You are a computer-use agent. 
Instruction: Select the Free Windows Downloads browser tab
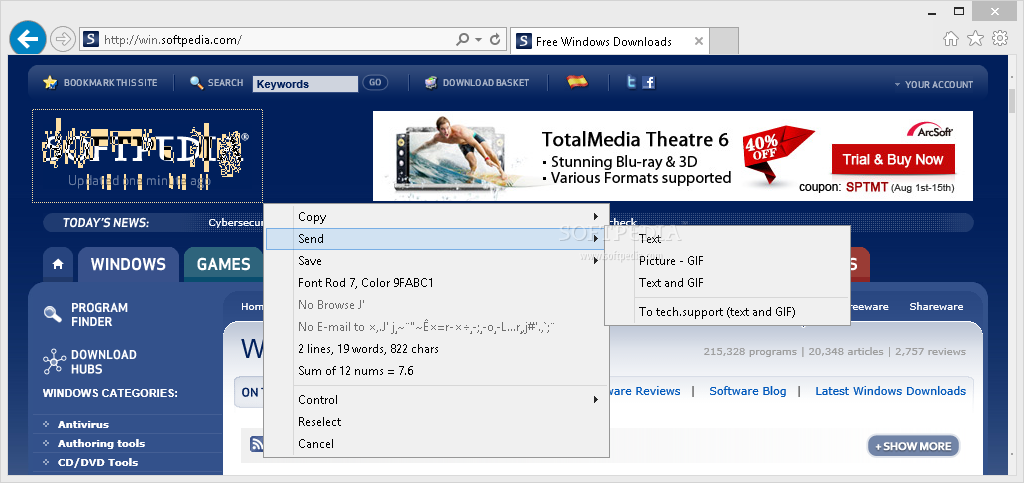pyautogui.click(x=609, y=41)
